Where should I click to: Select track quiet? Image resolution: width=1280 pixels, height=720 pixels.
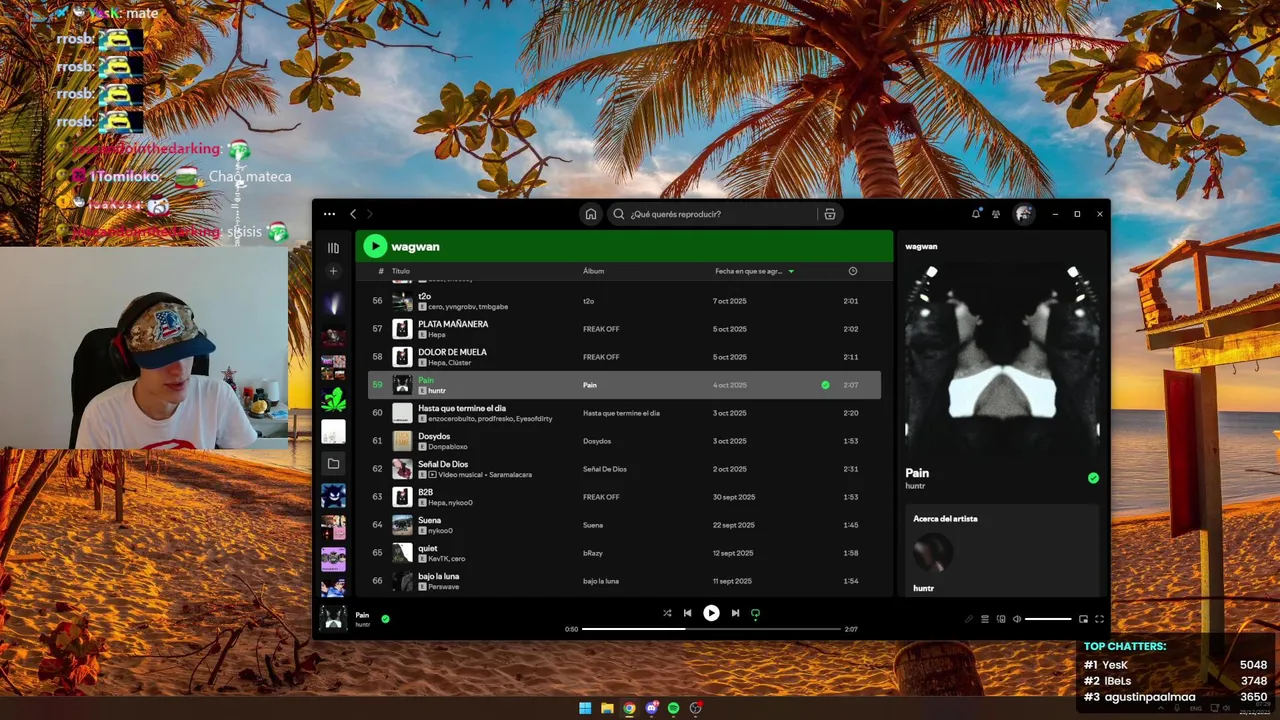coord(427,548)
